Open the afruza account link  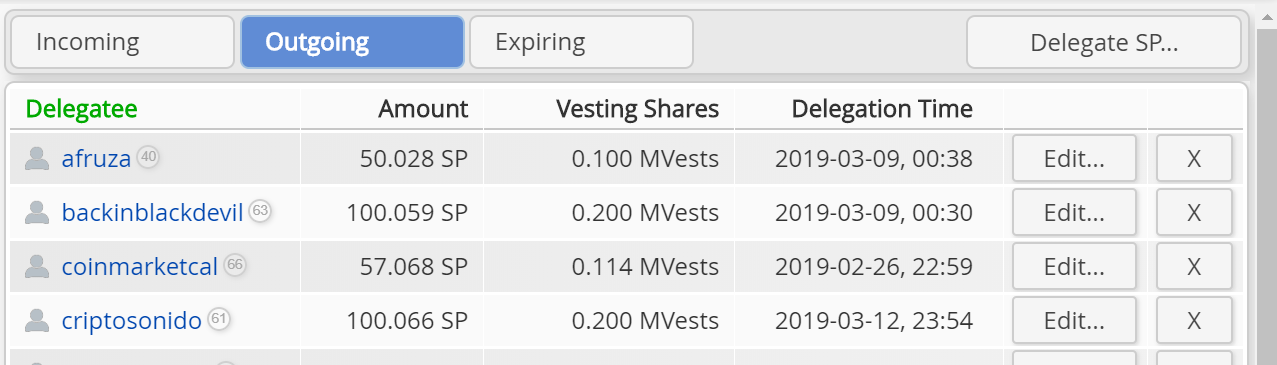(x=97, y=158)
